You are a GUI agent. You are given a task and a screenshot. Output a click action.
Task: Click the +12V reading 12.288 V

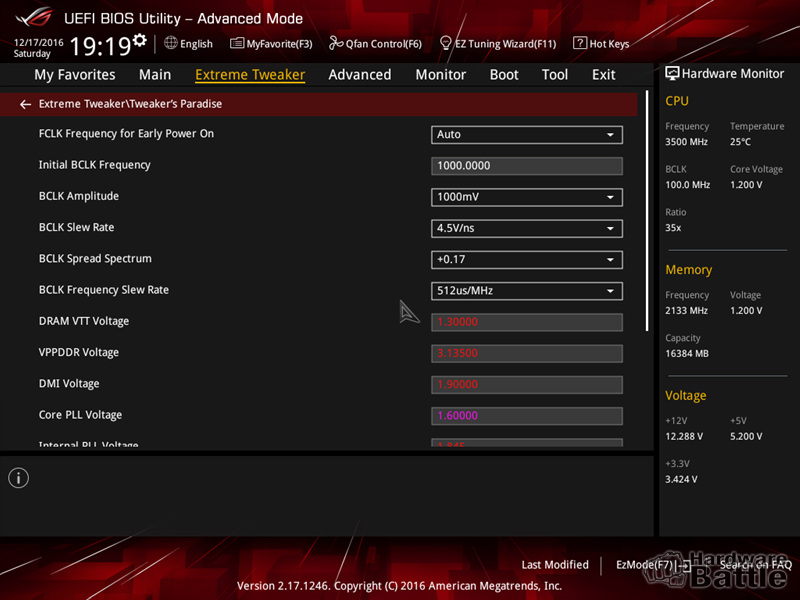pyautogui.click(x=684, y=437)
